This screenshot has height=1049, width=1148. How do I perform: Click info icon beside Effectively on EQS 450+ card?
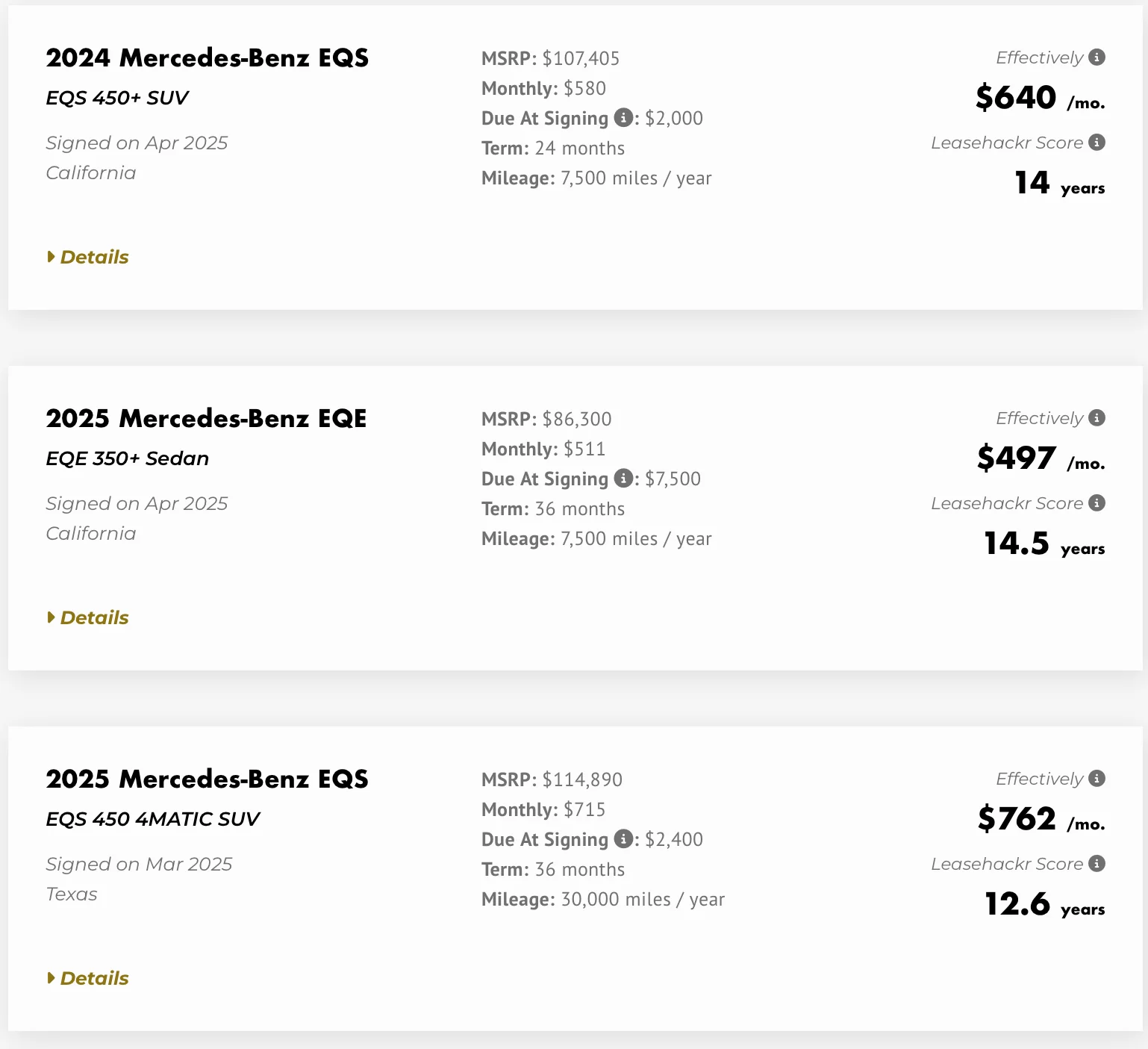[x=1096, y=57]
